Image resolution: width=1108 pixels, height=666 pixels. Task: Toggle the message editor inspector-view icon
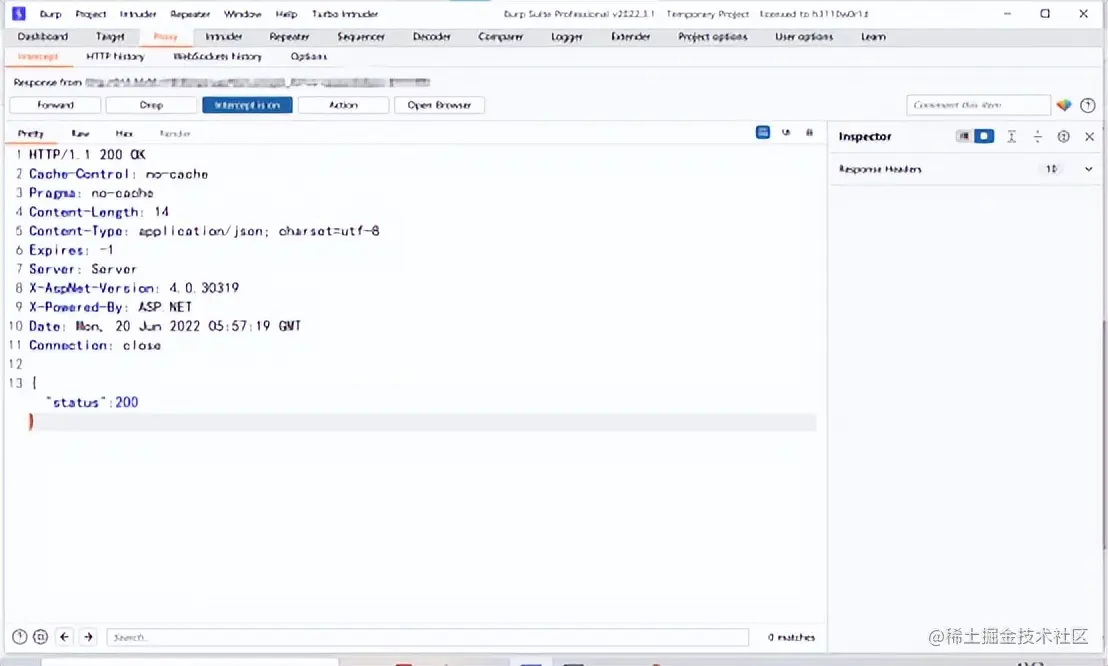pos(762,132)
